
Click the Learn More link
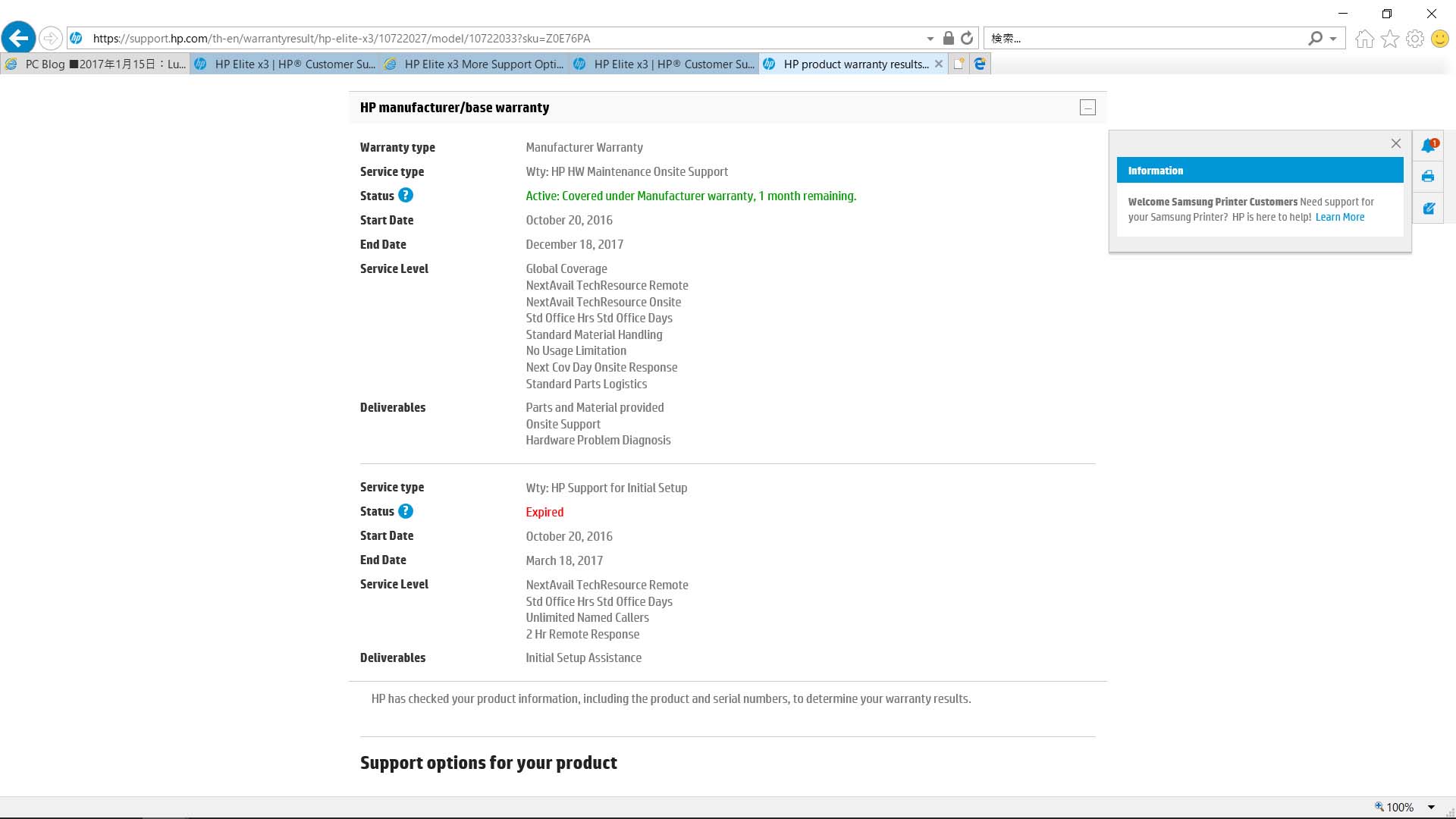click(1339, 217)
